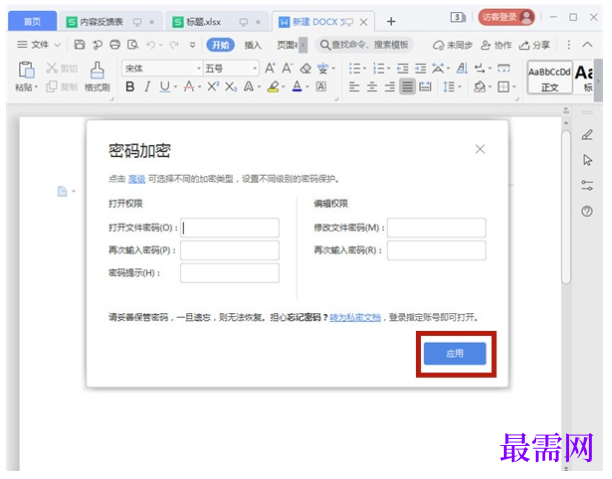This screenshot has height=479, width=612.
Task: Select the 插入 ribbon tab
Action: 253,45
